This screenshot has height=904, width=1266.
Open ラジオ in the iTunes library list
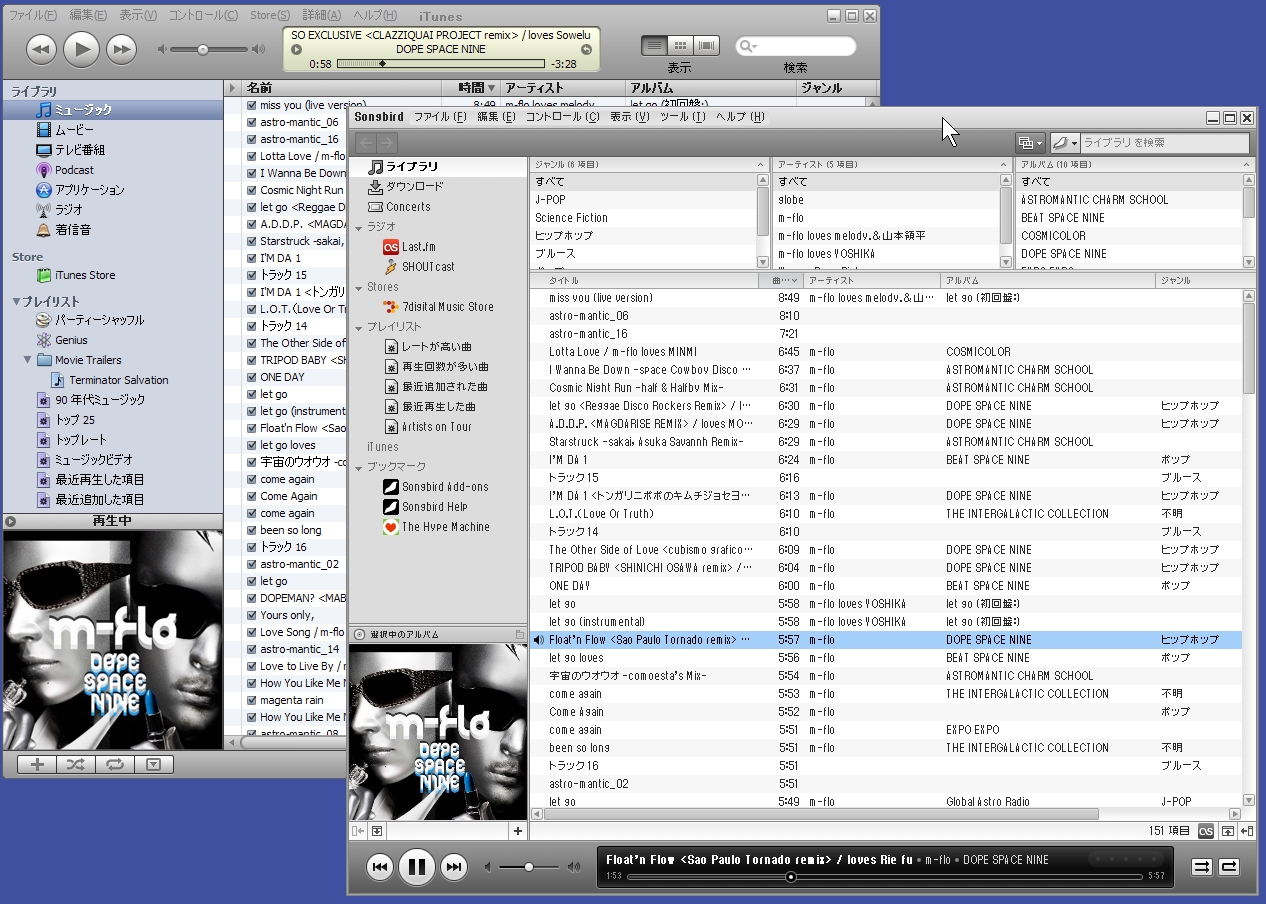pyautogui.click(x=69, y=210)
